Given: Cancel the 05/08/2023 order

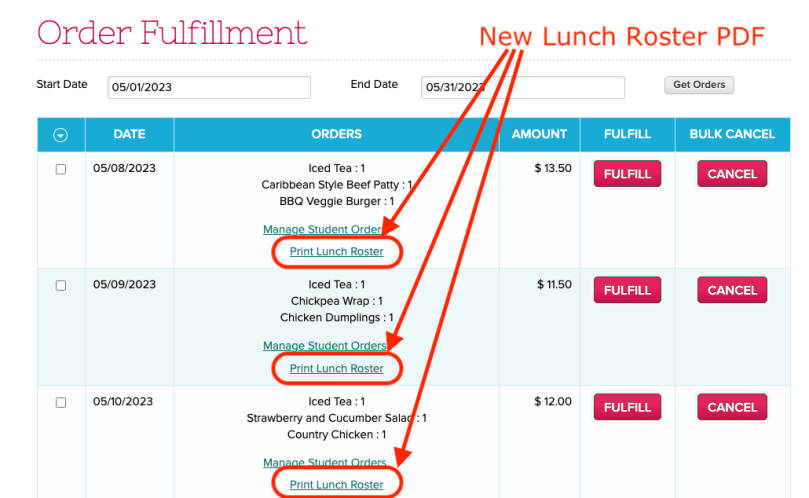Looking at the screenshot, I should 732,174.
